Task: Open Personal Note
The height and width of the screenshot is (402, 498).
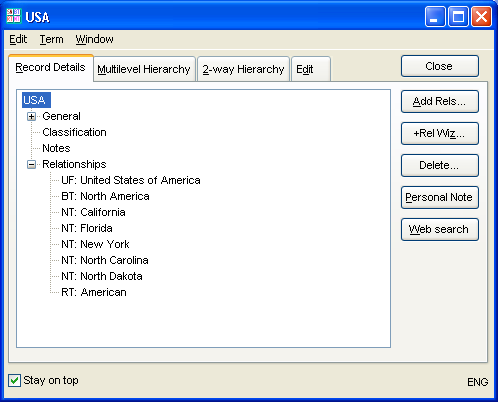Action: (440, 197)
